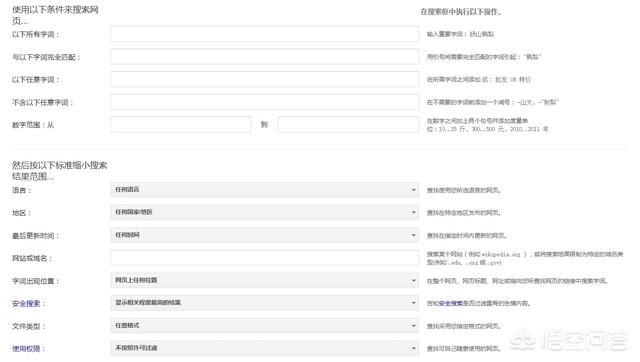Click the 网站或域名 field label
The height and width of the screenshot is (362, 640).
pyautogui.click(x=32, y=258)
